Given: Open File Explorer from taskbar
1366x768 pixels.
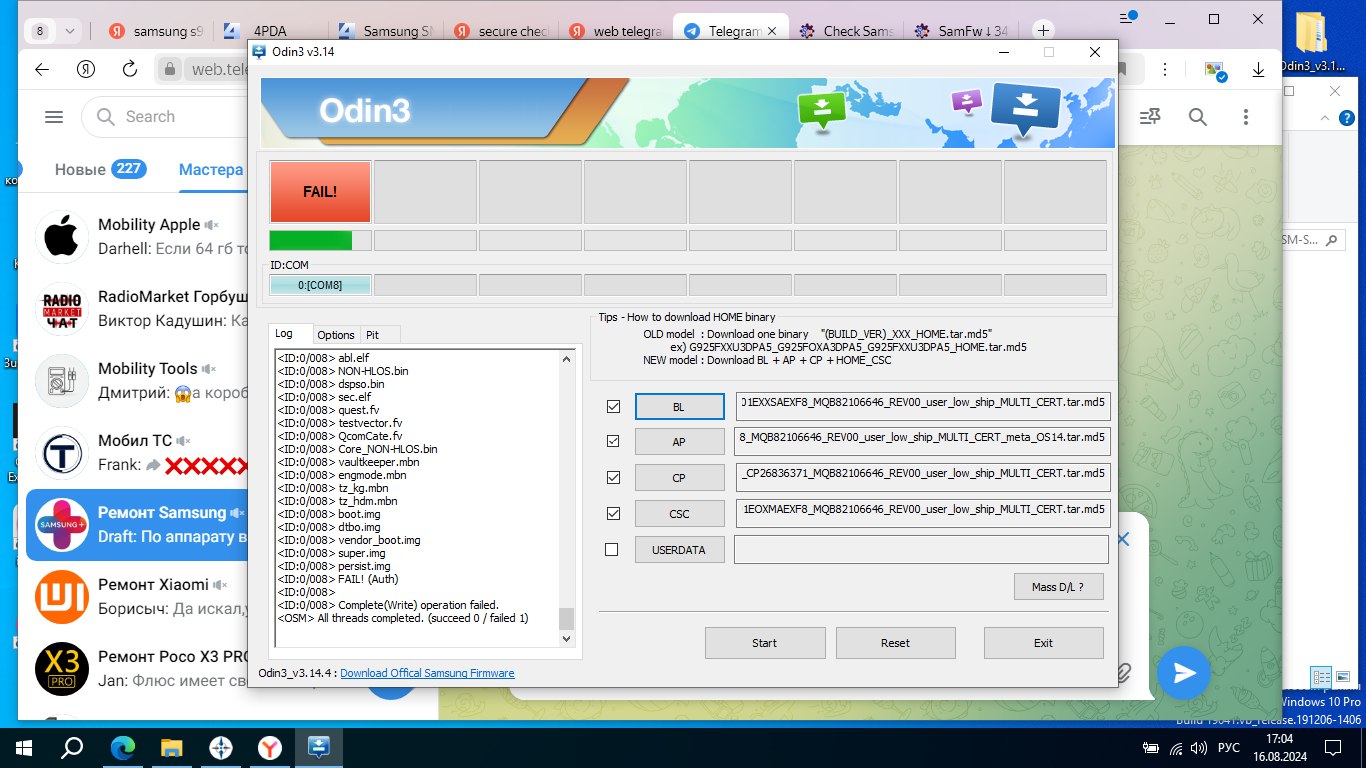Looking at the screenshot, I should click(x=172, y=747).
